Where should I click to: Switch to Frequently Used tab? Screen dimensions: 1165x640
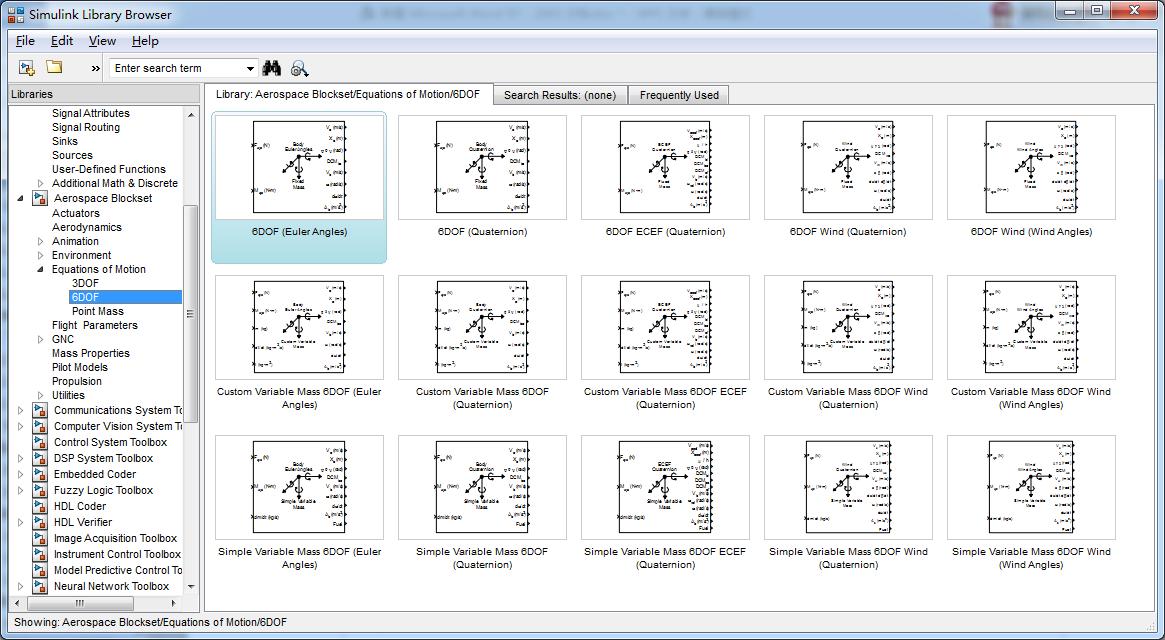[679, 95]
